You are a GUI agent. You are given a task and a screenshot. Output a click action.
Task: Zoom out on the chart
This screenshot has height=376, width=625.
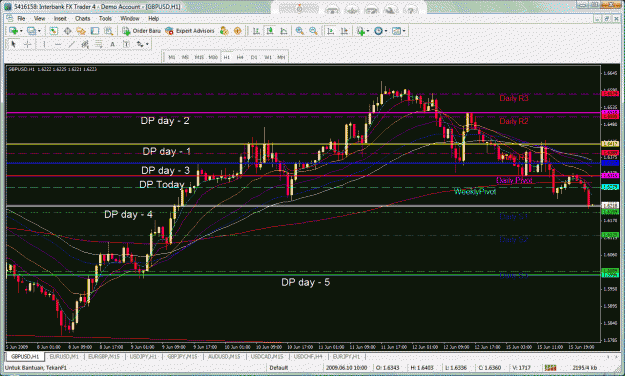(313, 31)
